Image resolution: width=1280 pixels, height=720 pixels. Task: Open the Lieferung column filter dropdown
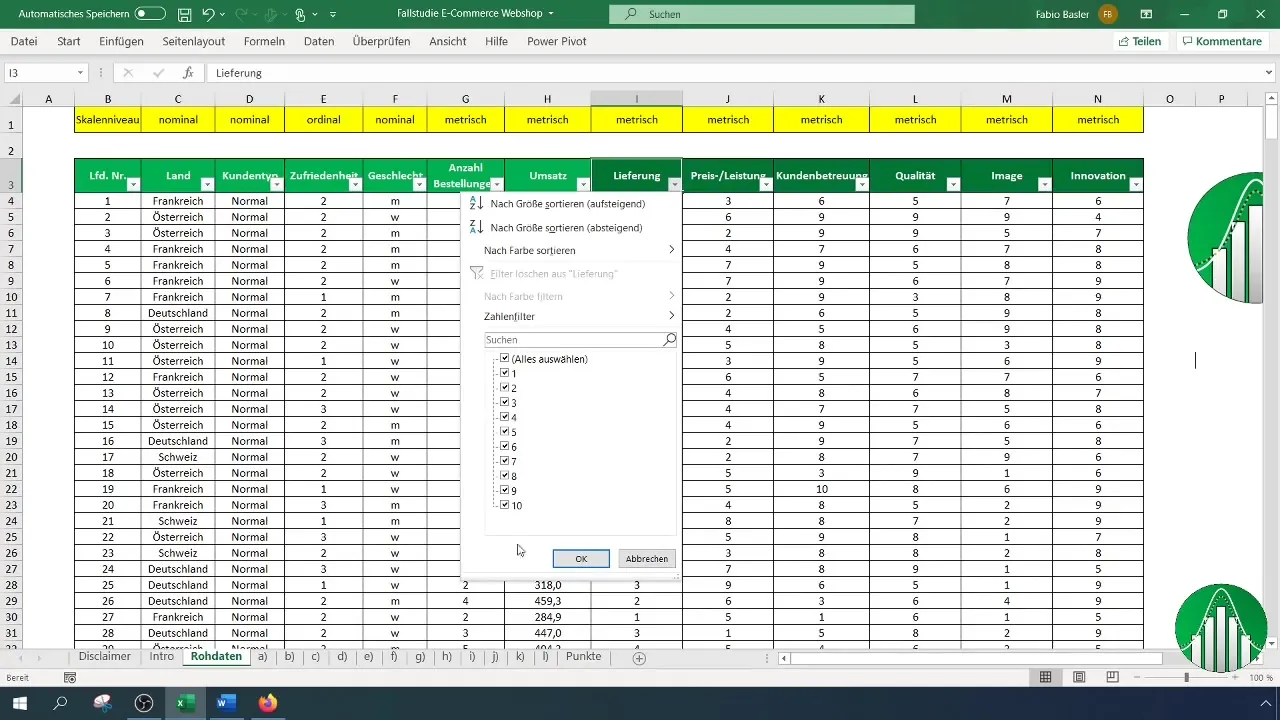pos(675,185)
